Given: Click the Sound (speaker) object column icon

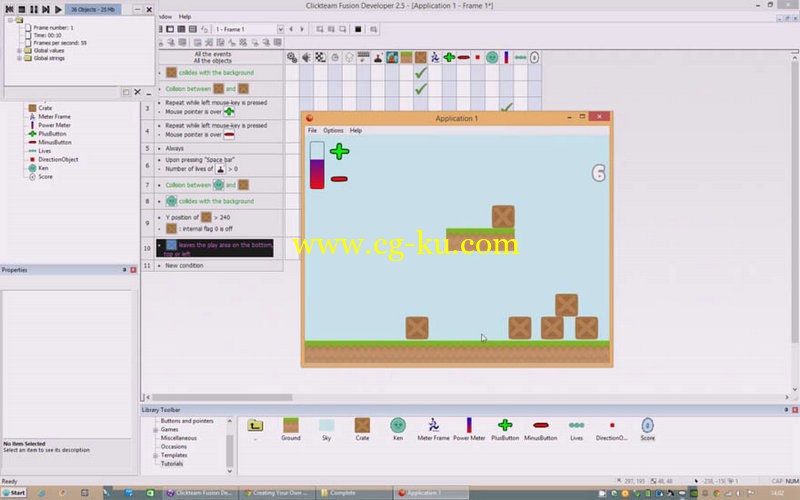Looking at the screenshot, I should 306,58.
